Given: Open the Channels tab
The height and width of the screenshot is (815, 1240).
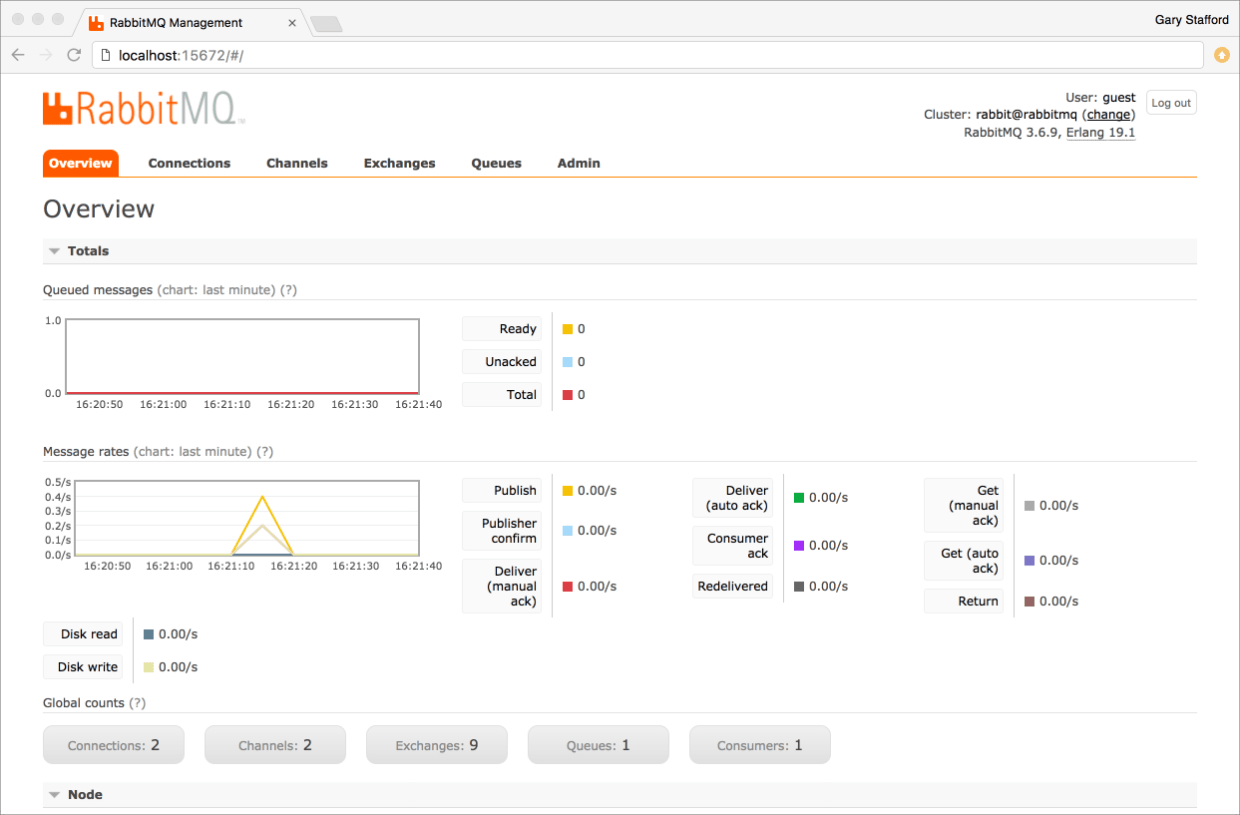Looking at the screenshot, I should click(297, 163).
